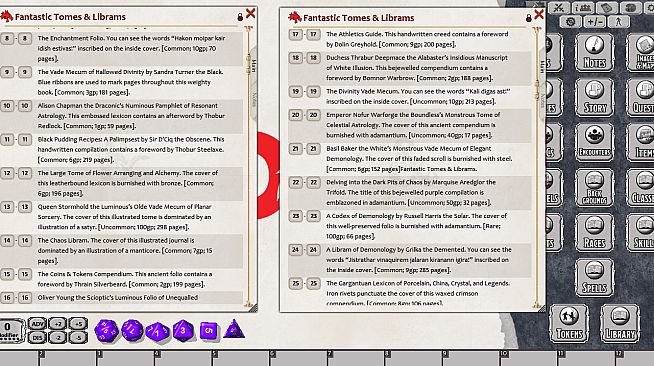Open the Story sidebar button

[x=594, y=97]
